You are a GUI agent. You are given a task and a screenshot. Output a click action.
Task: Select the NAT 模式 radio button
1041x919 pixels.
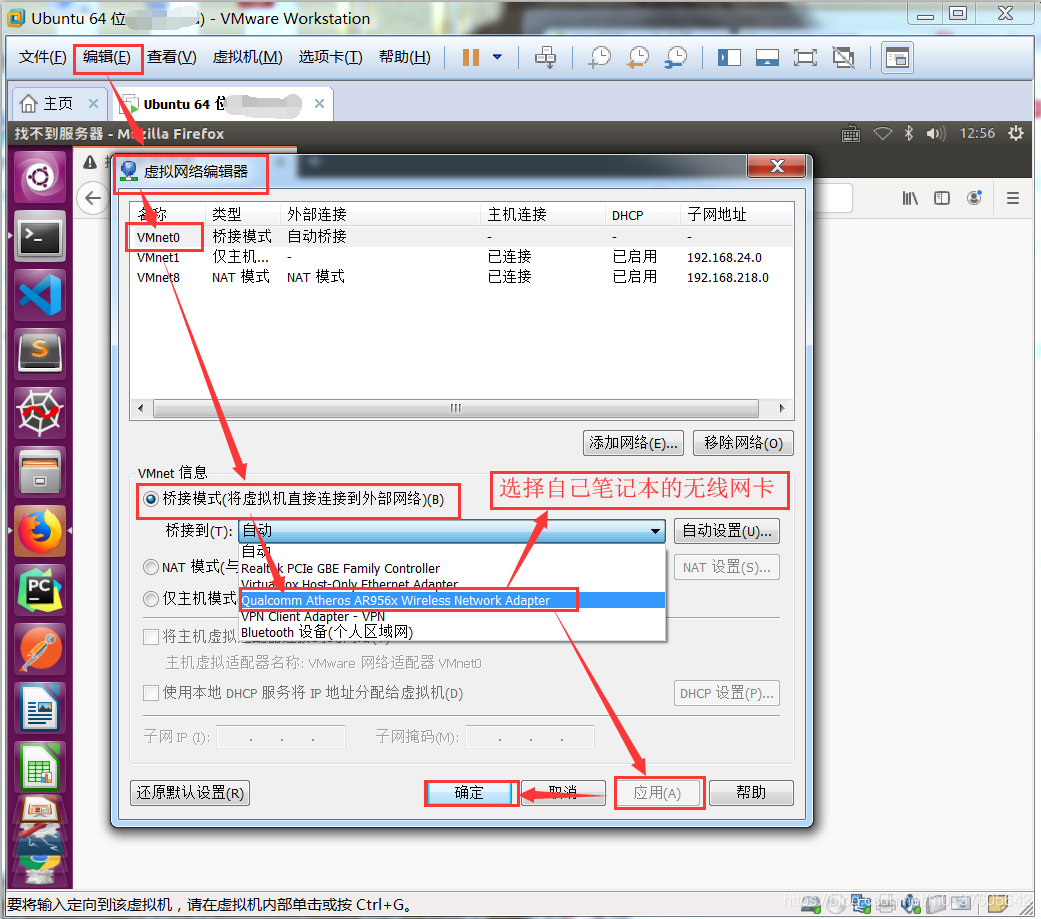(x=151, y=567)
